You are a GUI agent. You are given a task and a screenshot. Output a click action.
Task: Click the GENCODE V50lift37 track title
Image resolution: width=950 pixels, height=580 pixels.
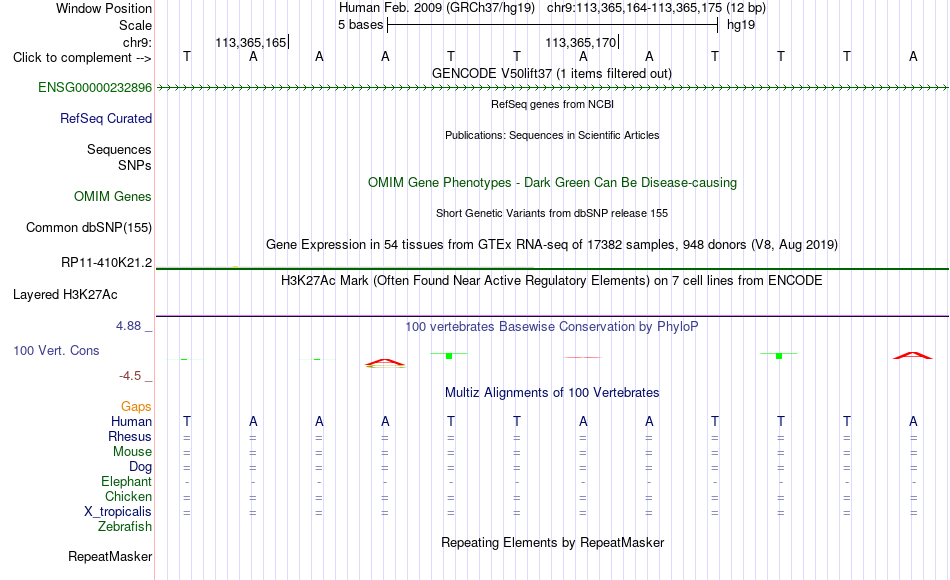(x=551, y=73)
